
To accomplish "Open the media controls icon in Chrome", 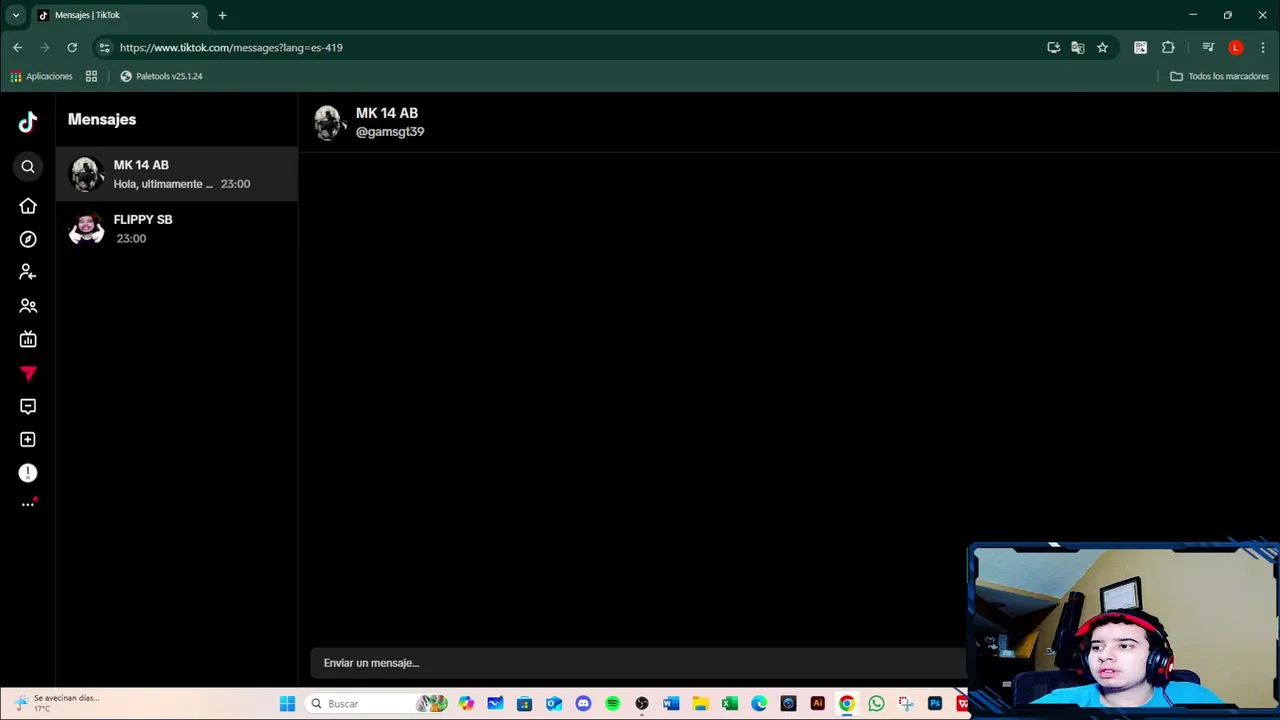I will (x=1208, y=47).
